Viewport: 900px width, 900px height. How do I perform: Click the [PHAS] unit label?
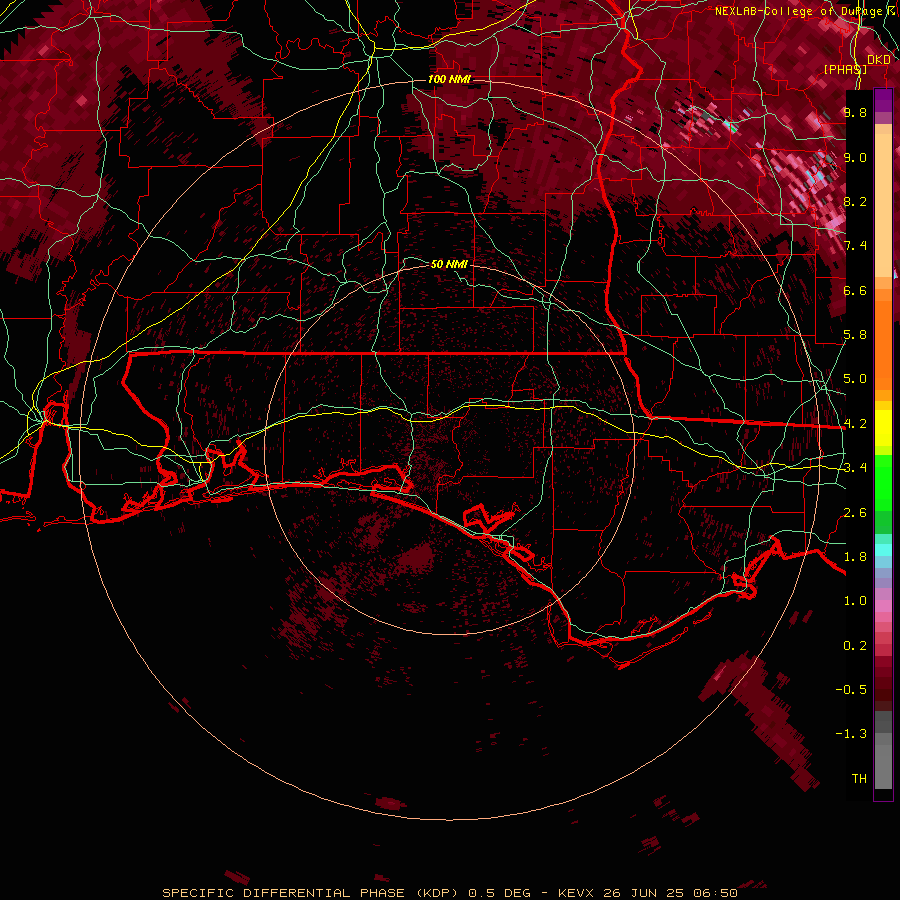tap(845, 69)
